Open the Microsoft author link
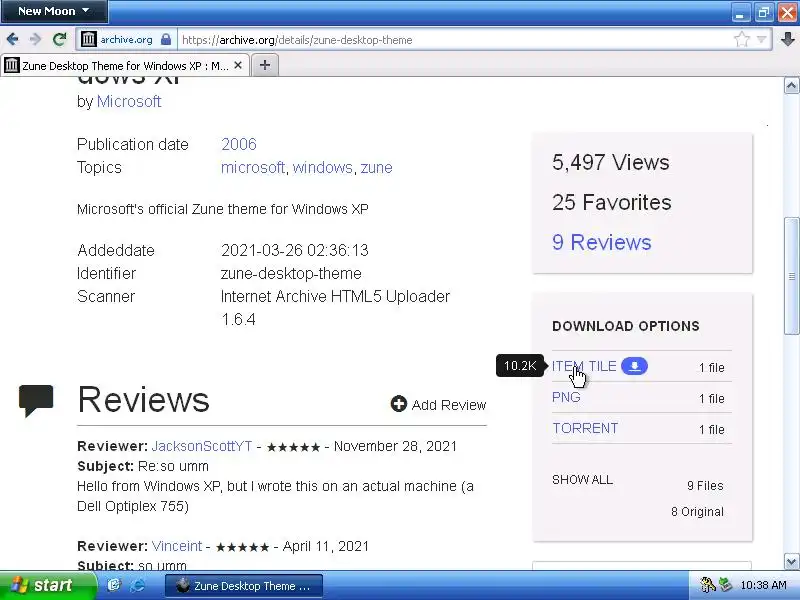Image resolution: width=800 pixels, height=600 pixels. tap(129, 102)
